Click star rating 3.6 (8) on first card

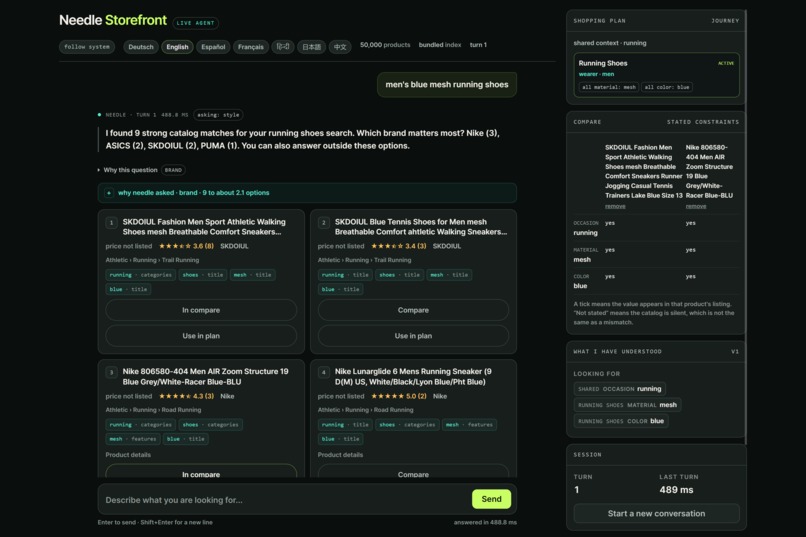[186, 246]
